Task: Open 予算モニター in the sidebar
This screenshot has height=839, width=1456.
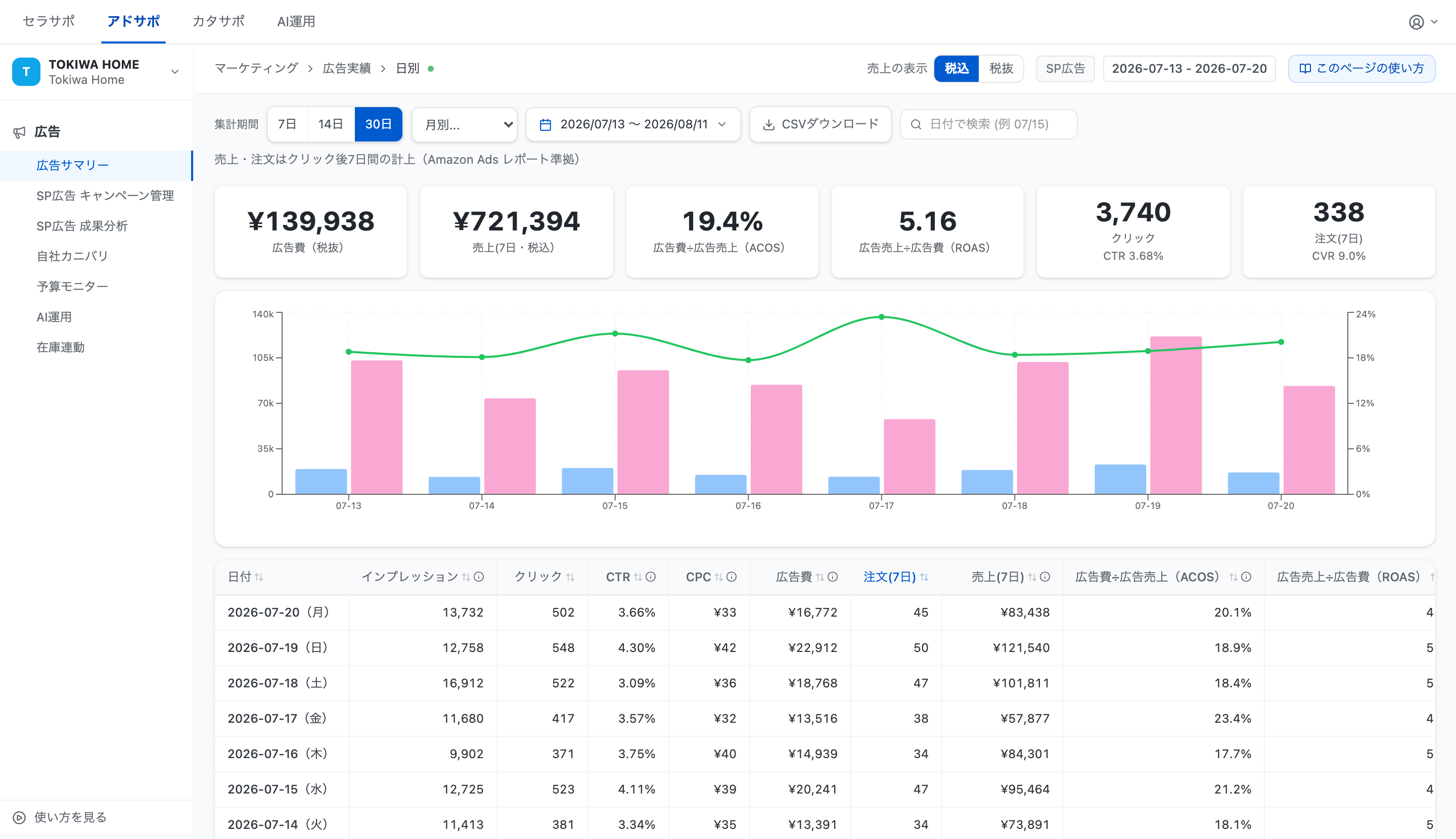Action: coord(96,287)
